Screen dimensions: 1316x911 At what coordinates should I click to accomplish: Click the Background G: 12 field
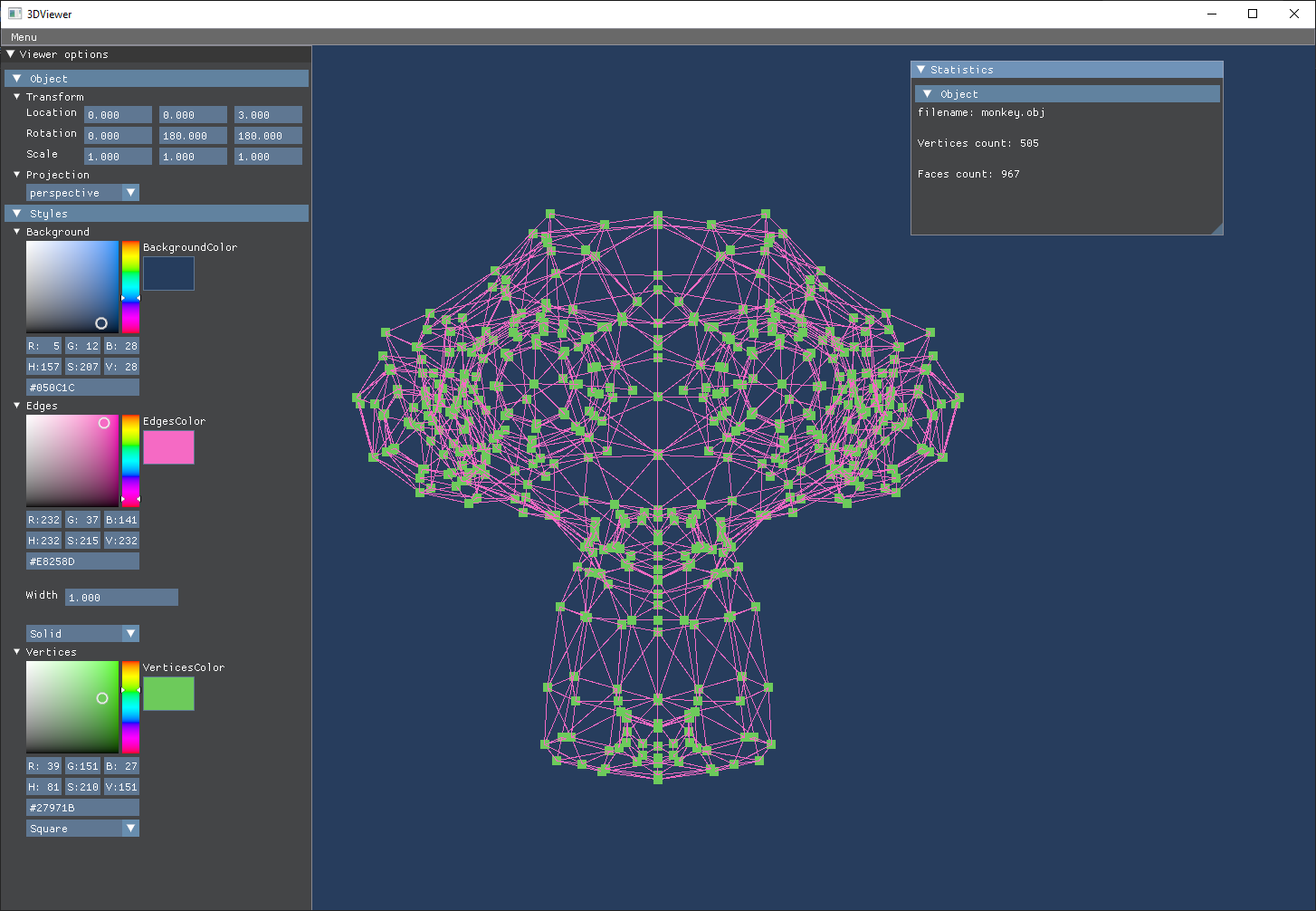tap(82, 346)
